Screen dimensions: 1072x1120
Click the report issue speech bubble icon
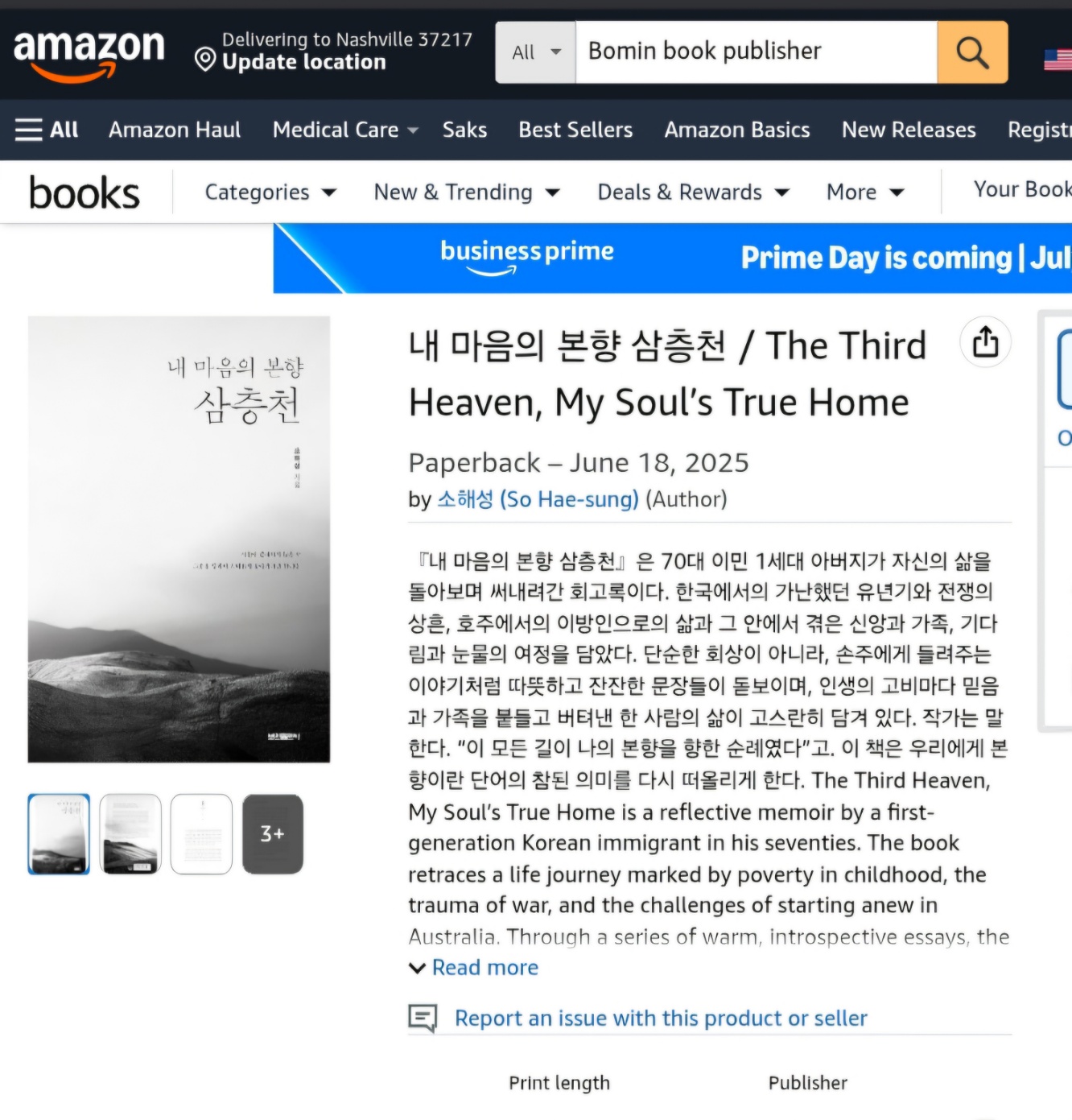tap(423, 1018)
